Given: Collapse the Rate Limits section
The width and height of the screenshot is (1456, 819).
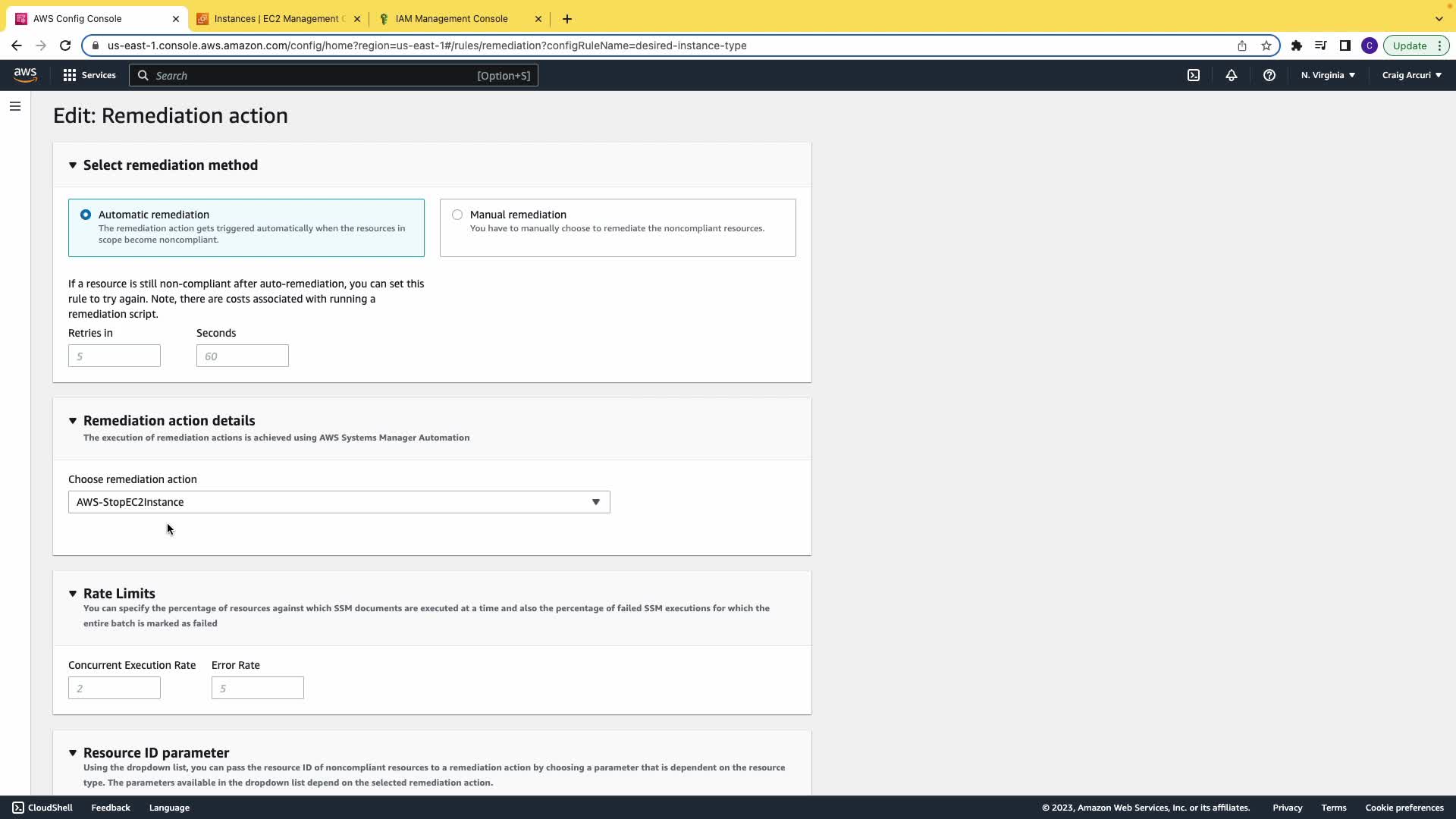Looking at the screenshot, I should (x=73, y=594).
